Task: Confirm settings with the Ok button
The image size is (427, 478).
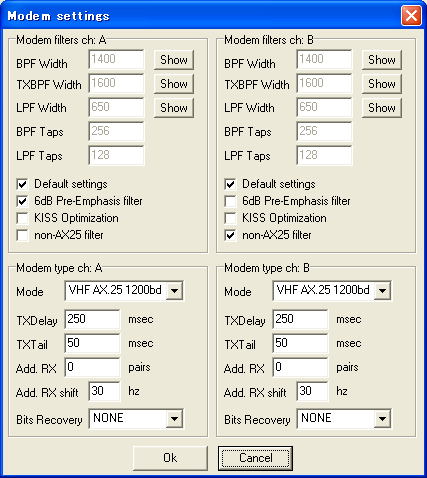Action: pyautogui.click(x=170, y=458)
